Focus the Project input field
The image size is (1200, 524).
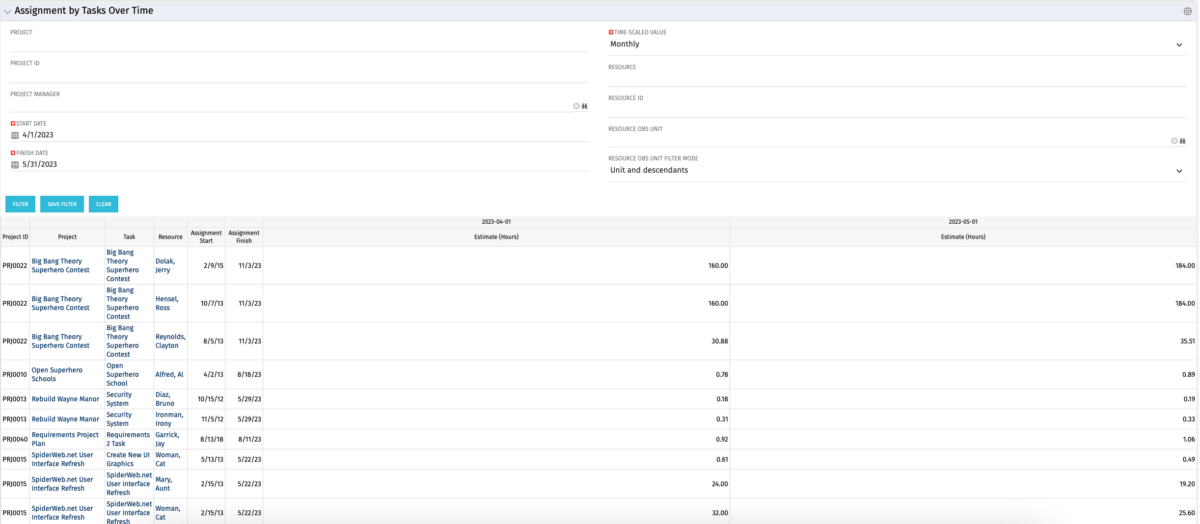tap(299, 44)
